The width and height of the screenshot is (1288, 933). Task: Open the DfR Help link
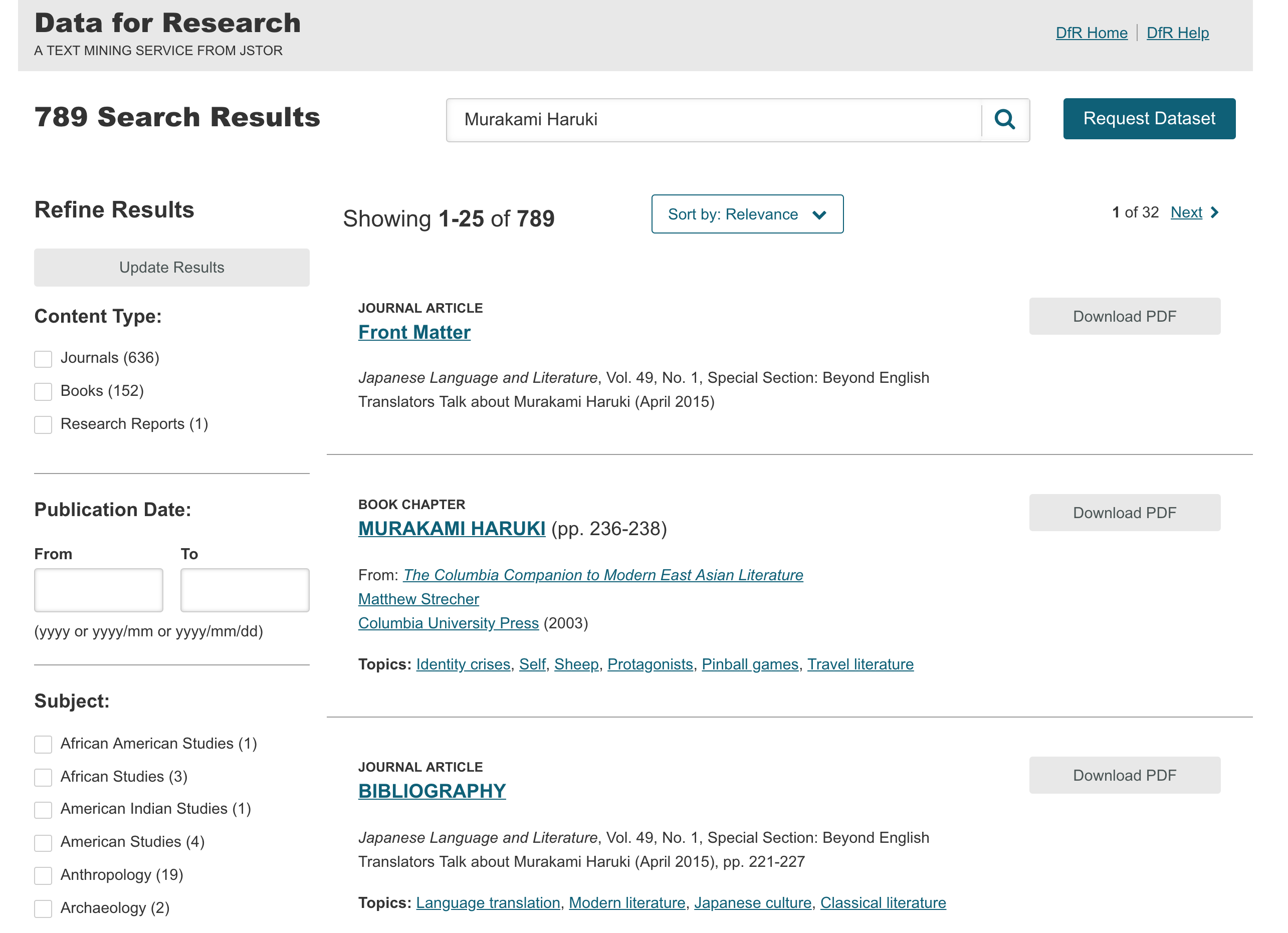pyautogui.click(x=1178, y=33)
